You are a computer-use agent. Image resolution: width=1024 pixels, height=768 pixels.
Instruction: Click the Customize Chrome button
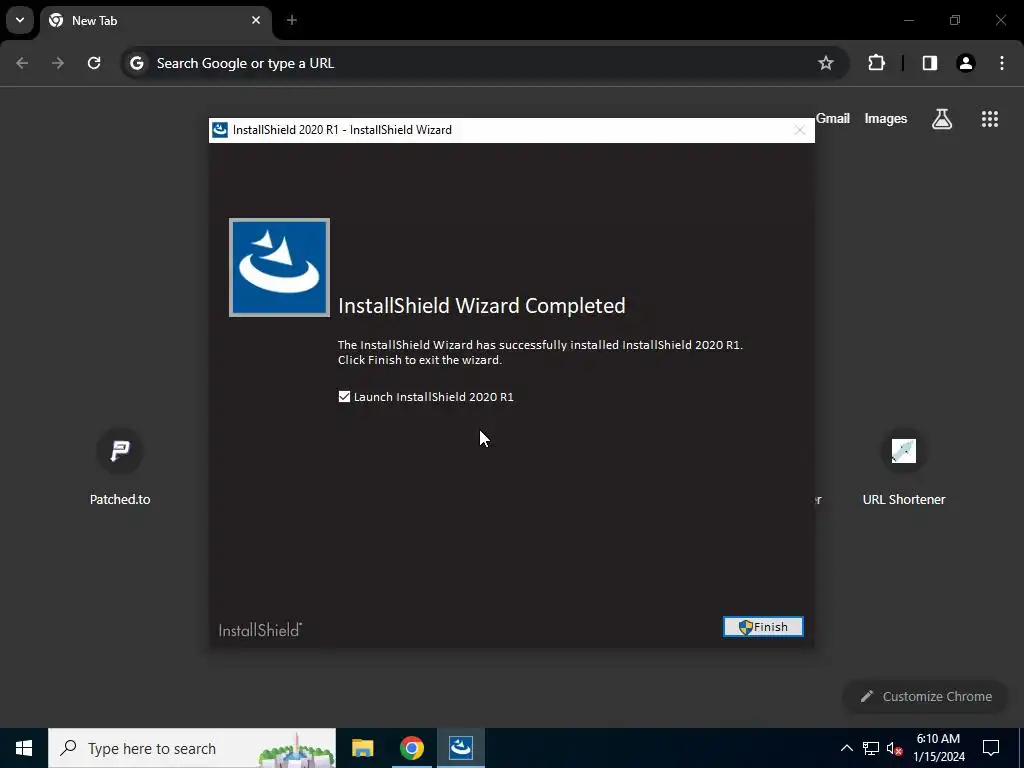[925, 696]
